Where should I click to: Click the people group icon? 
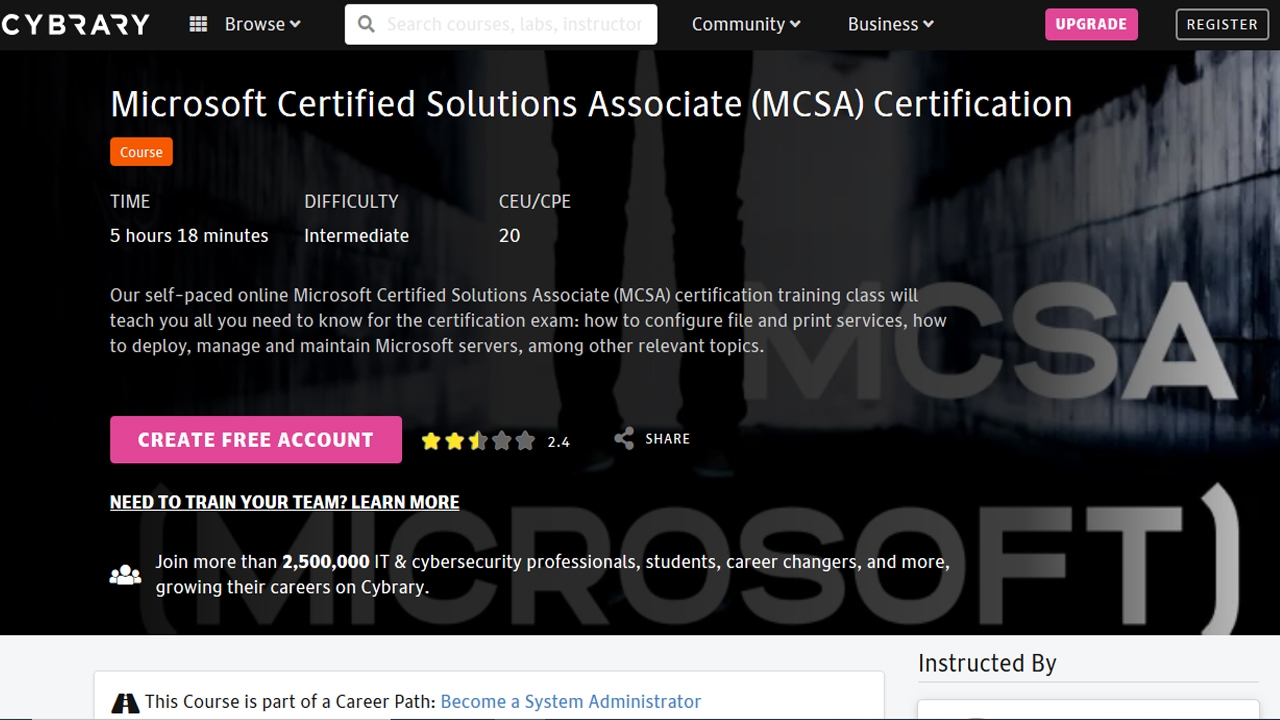tap(125, 575)
